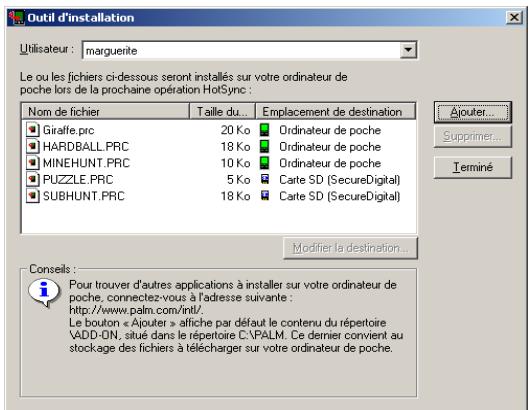Click Carte SD destination for SUBHUNT.PRC
528x410 pixels.
click(x=340, y=196)
